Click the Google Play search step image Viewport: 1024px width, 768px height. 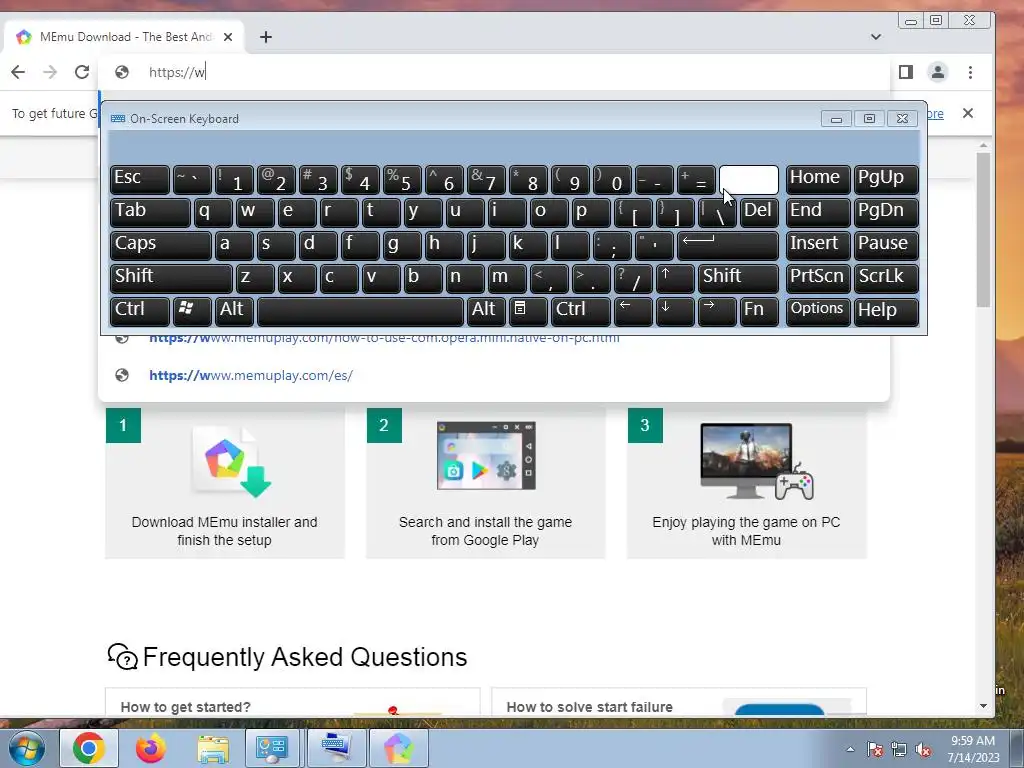486,455
